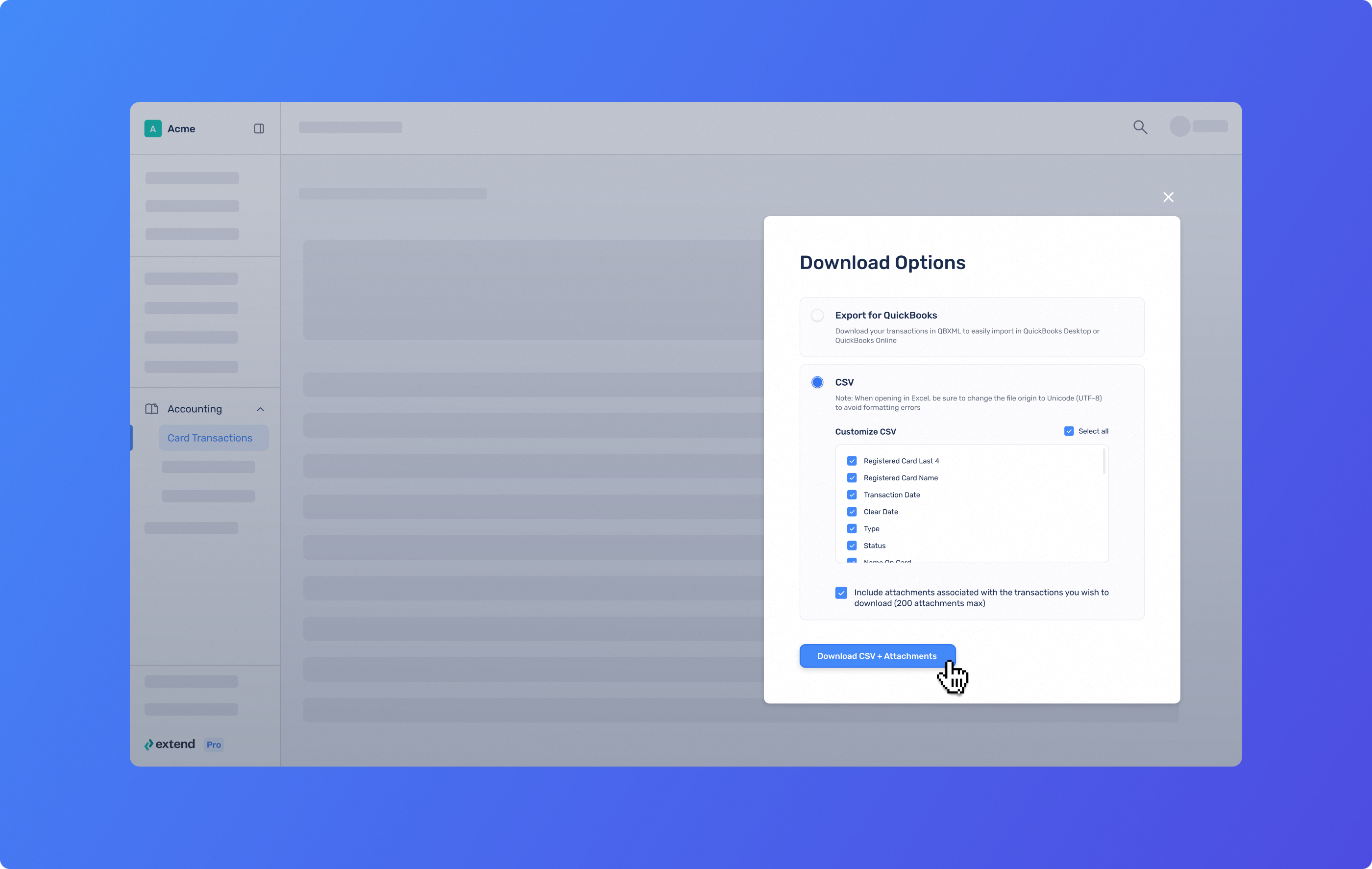Click the Accounting book icon
This screenshot has height=869, width=1372.
151,409
